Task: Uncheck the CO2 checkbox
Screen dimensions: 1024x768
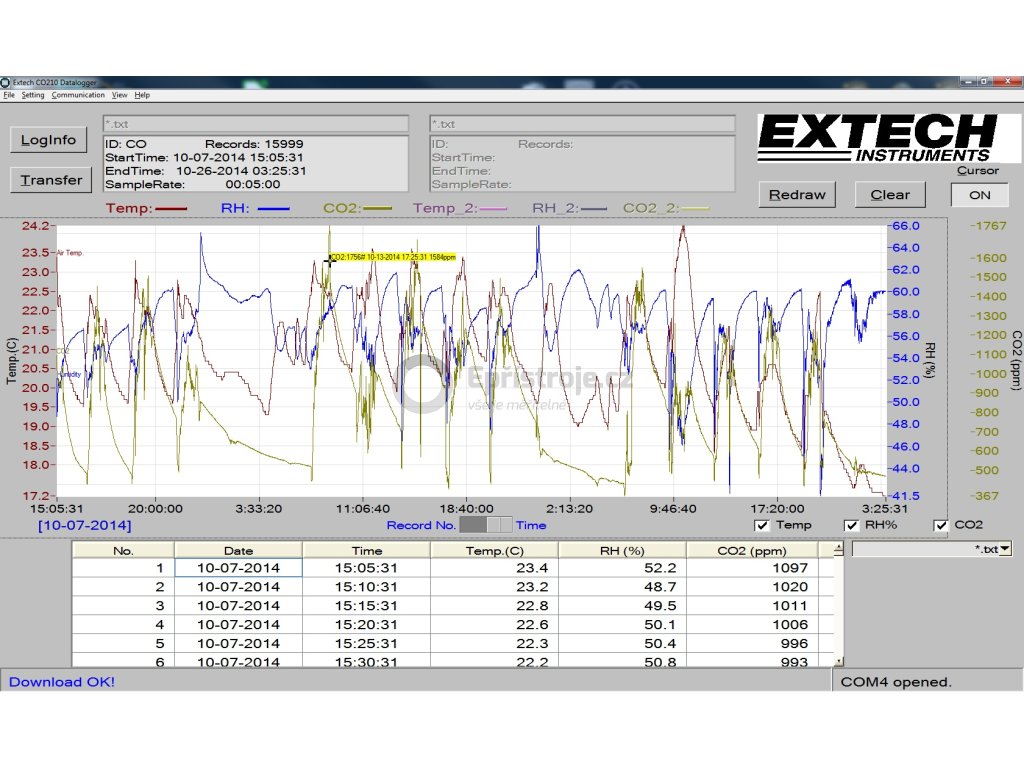Action: tap(940, 525)
